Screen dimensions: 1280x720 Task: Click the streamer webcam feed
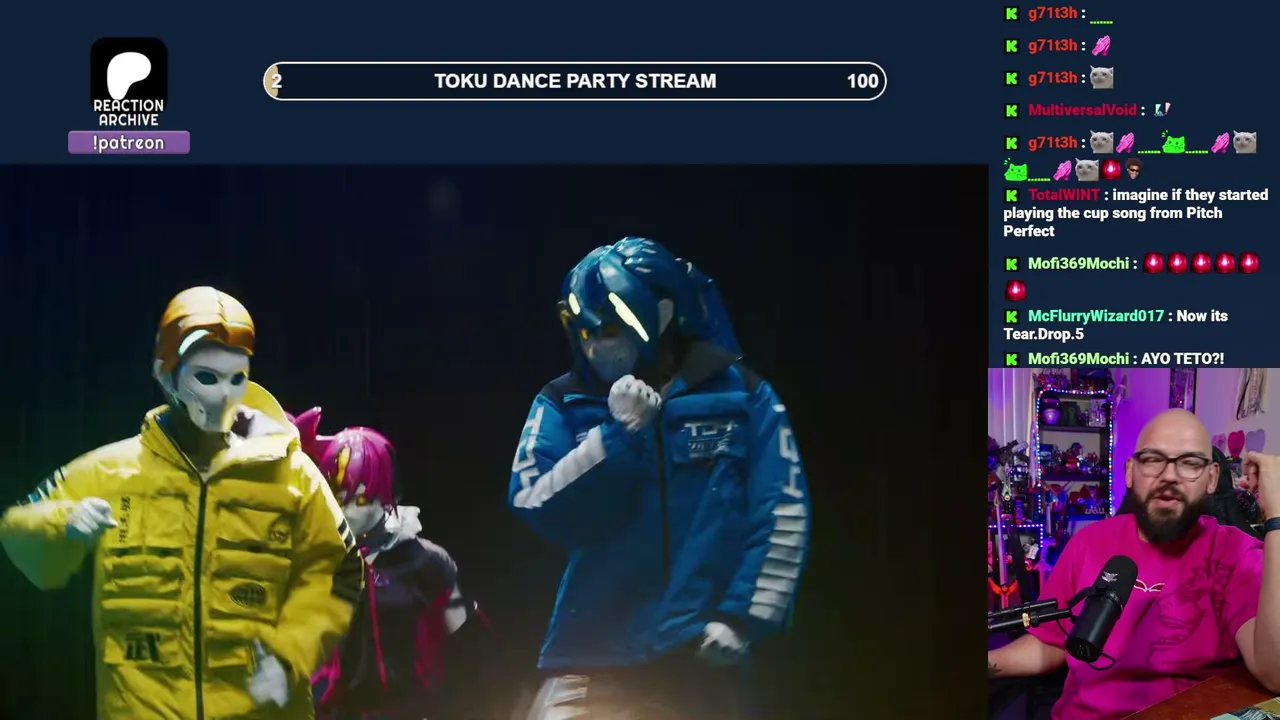click(1134, 544)
